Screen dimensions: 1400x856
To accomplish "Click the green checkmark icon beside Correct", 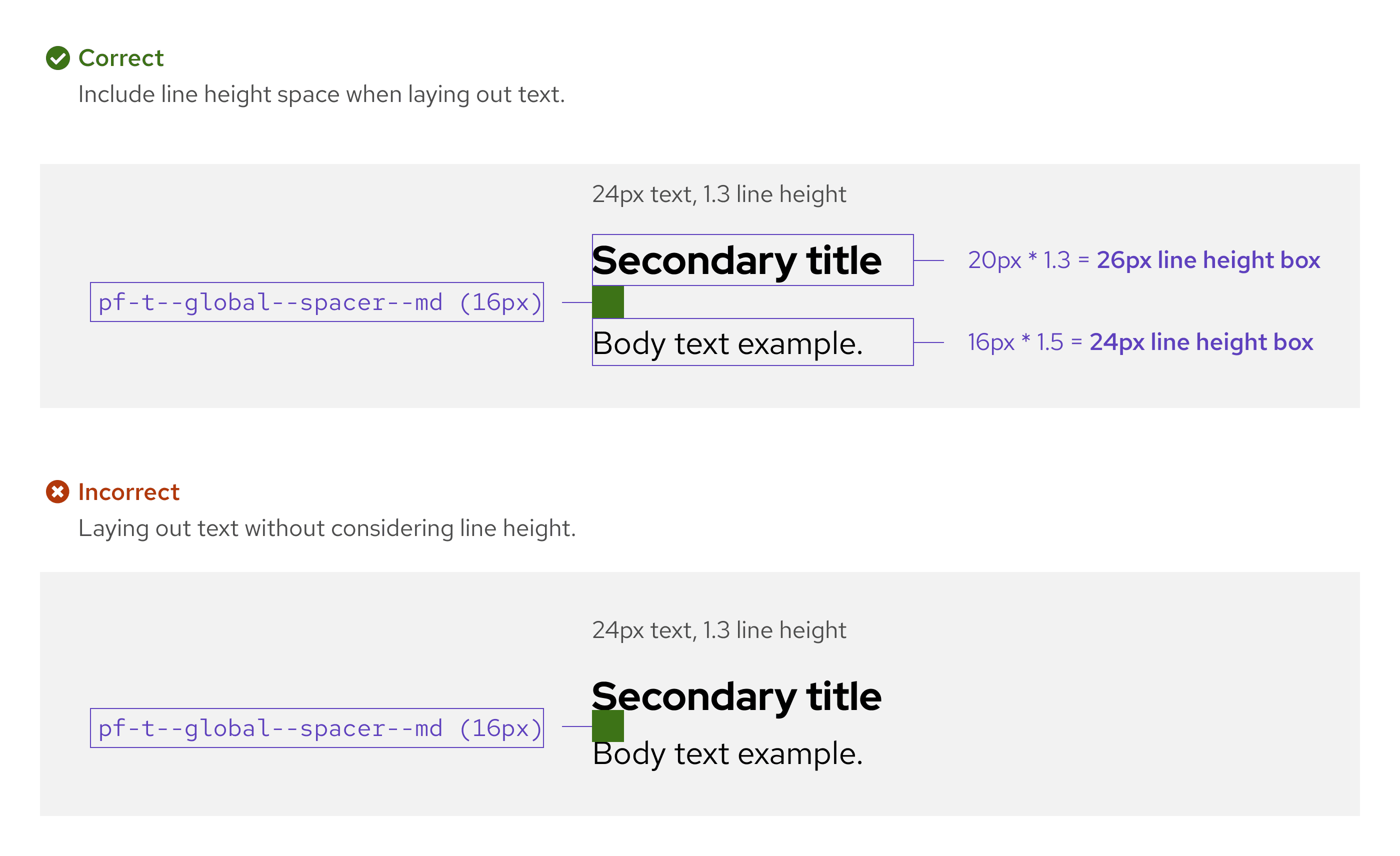I will pyautogui.click(x=57, y=58).
